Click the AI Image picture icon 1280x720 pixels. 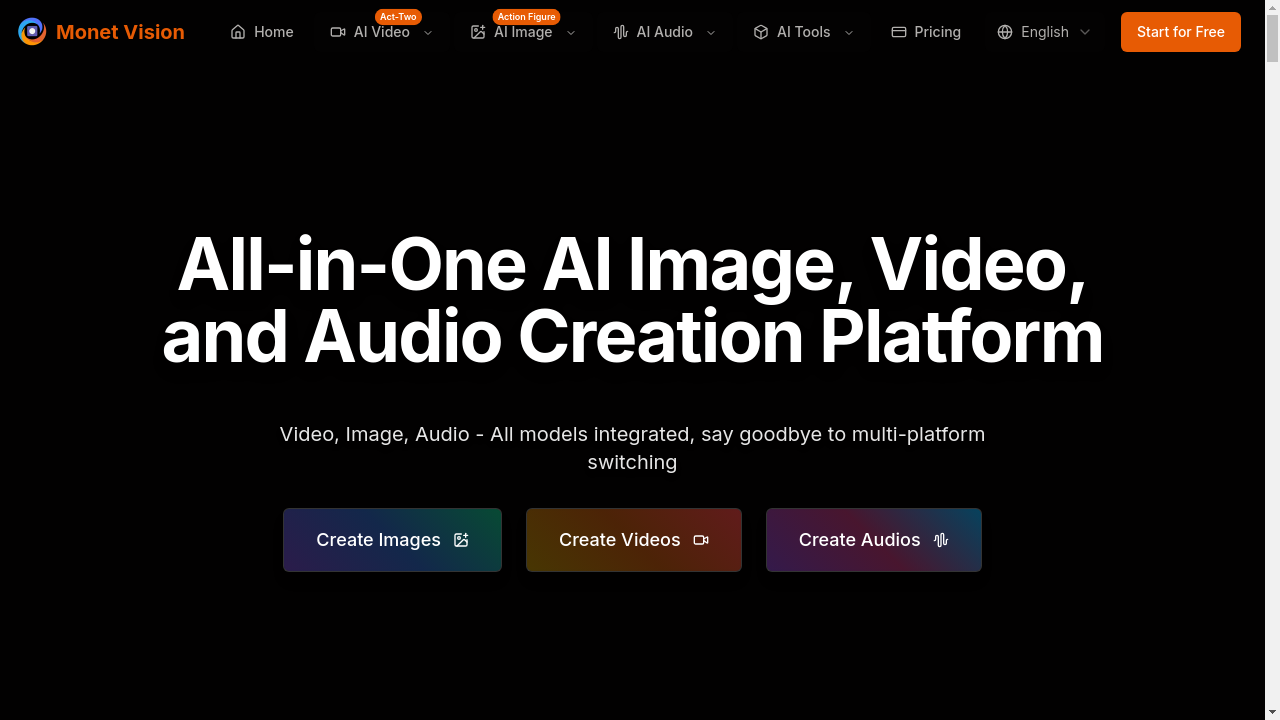pos(478,32)
